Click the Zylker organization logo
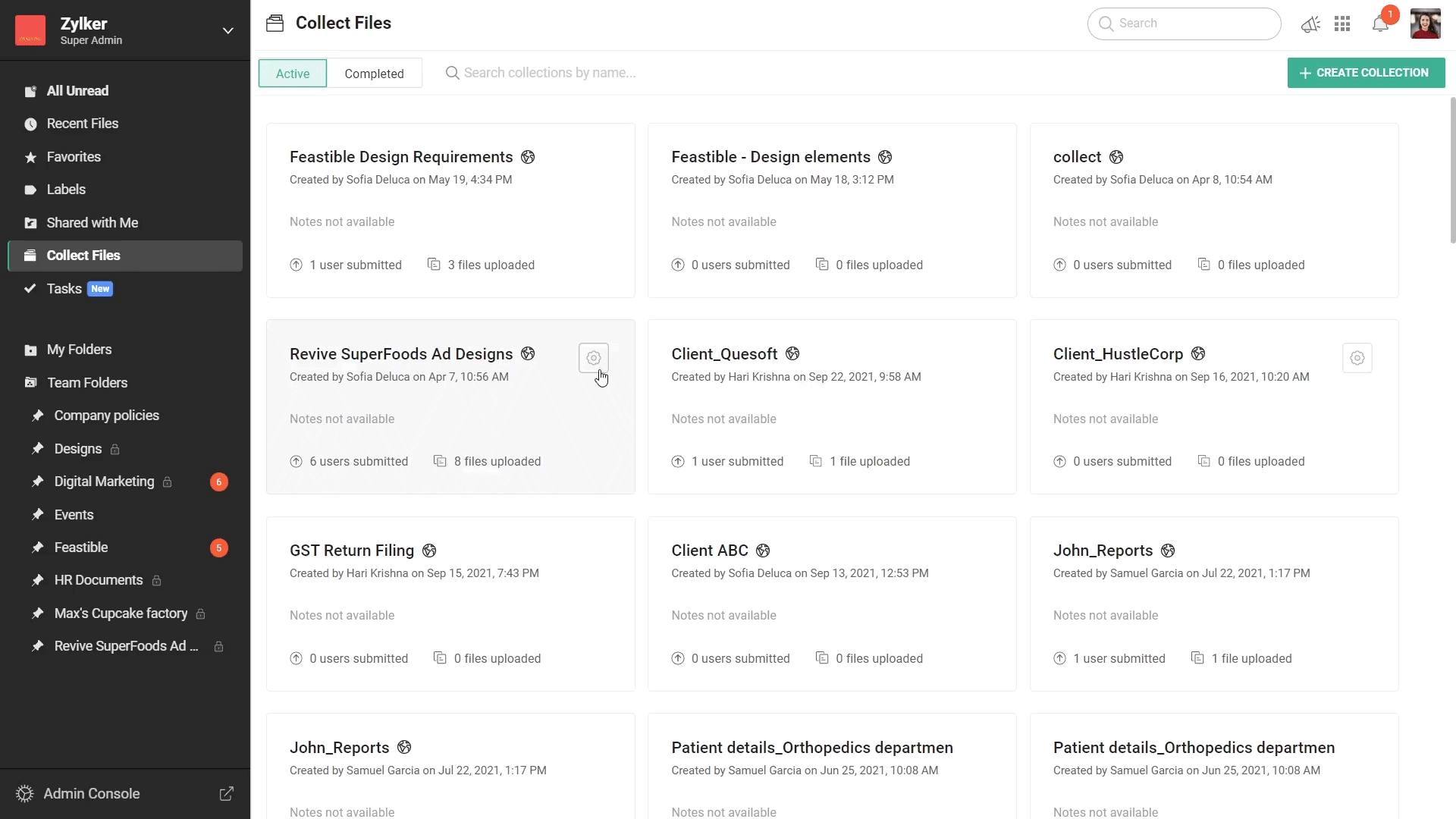The width and height of the screenshot is (1456, 819). (x=30, y=30)
